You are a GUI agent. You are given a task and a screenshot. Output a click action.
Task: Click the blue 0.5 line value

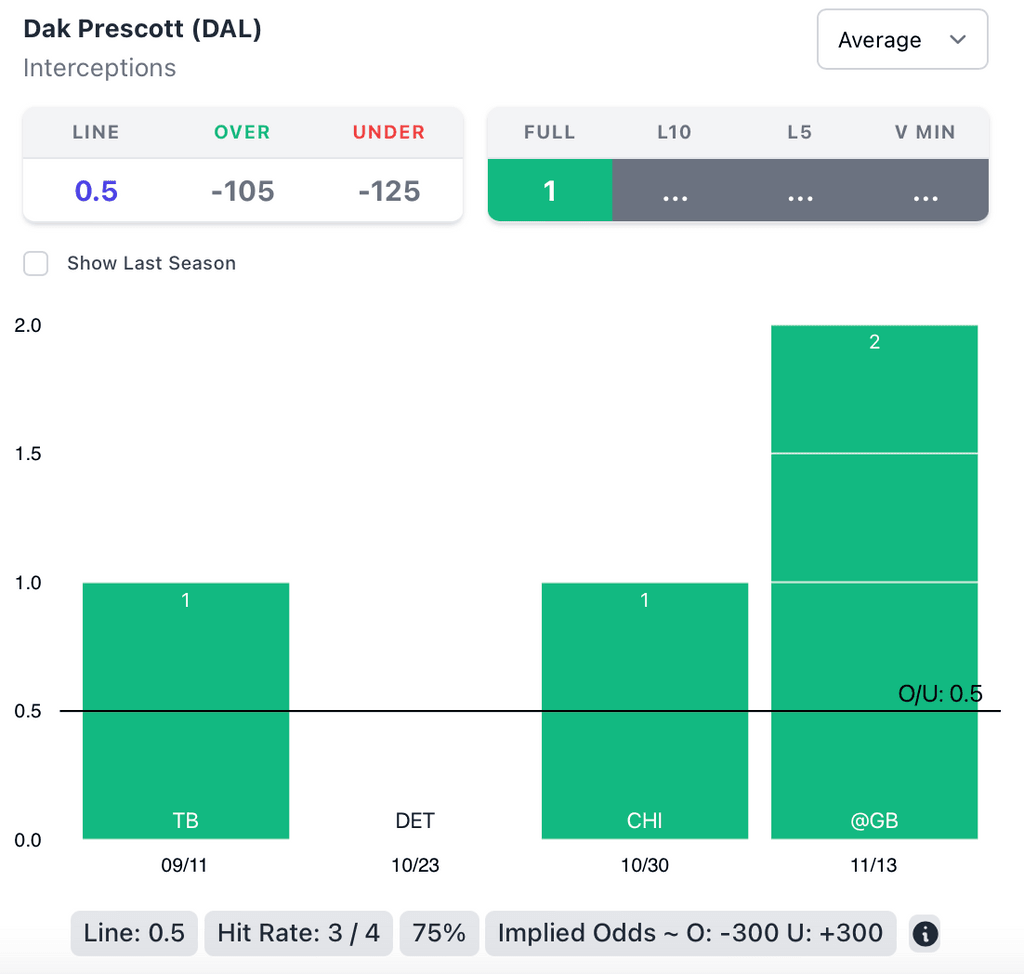click(96, 191)
